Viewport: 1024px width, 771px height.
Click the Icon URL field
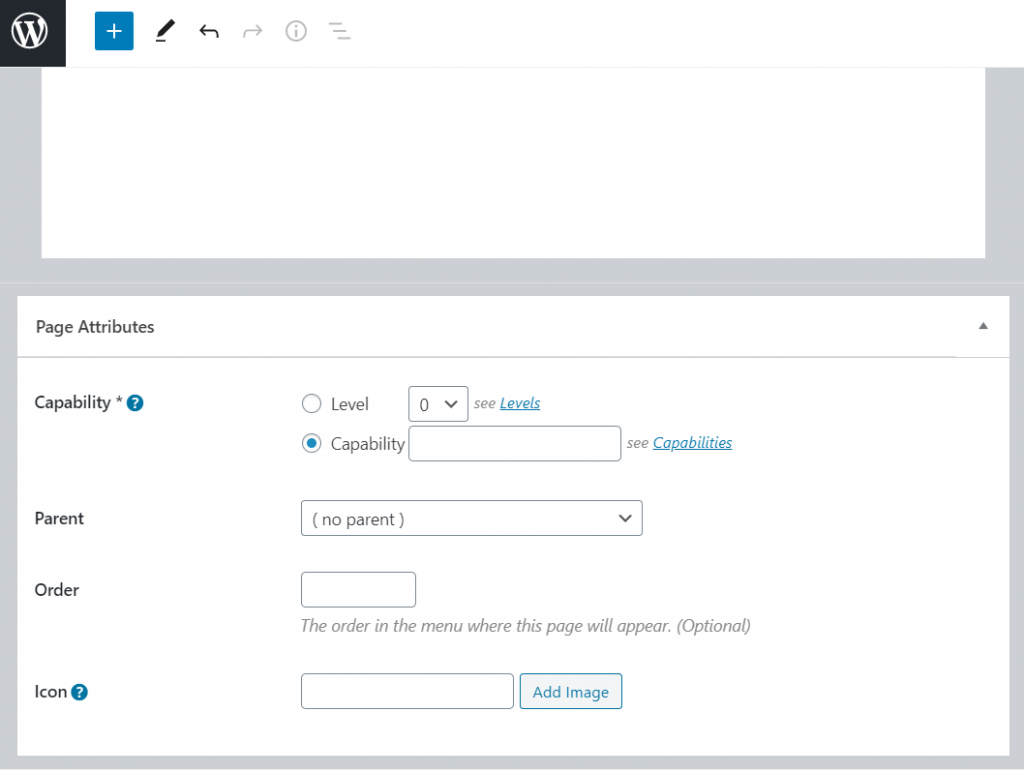(x=406, y=691)
